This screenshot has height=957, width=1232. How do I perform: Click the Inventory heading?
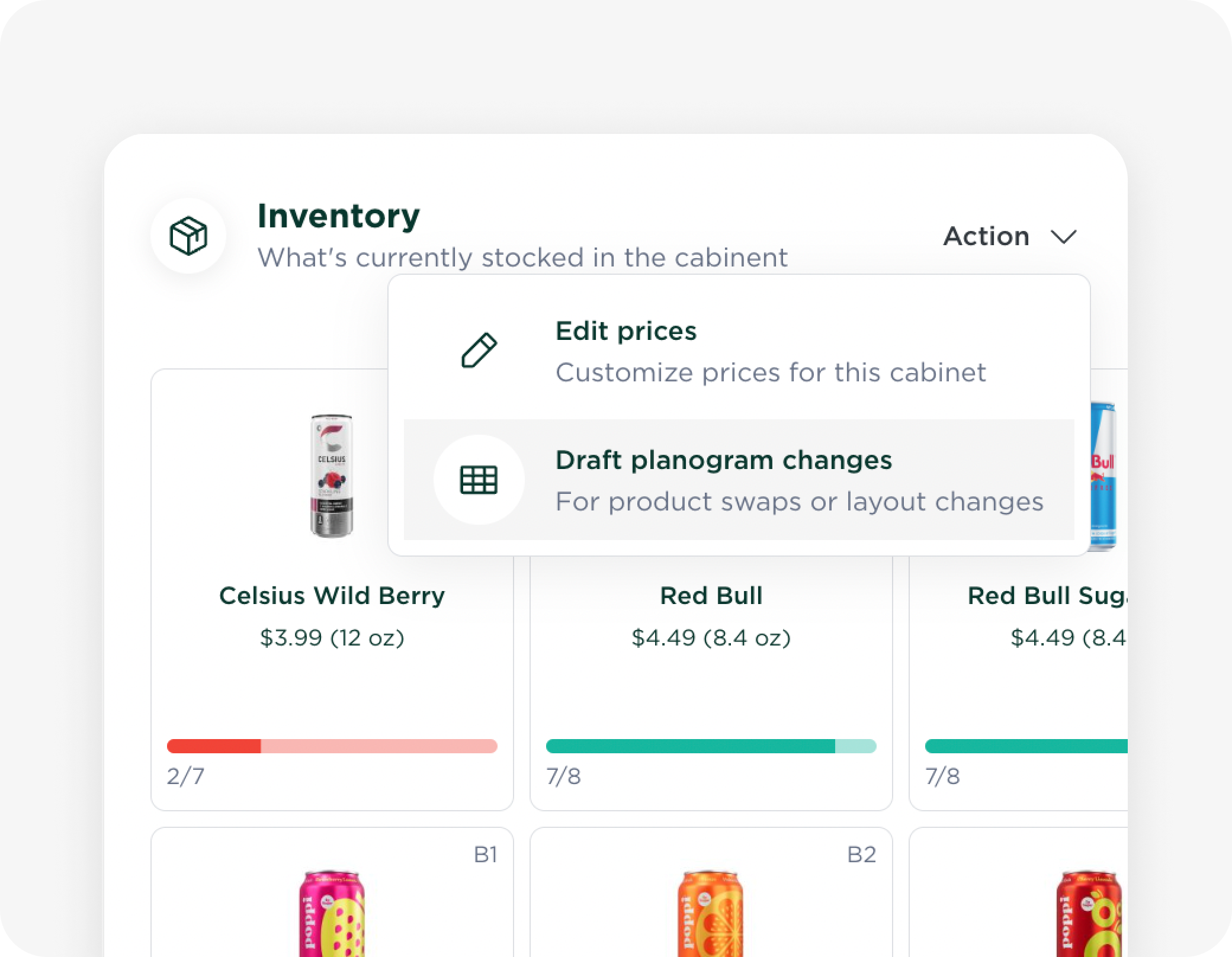(x=338, y=216)
